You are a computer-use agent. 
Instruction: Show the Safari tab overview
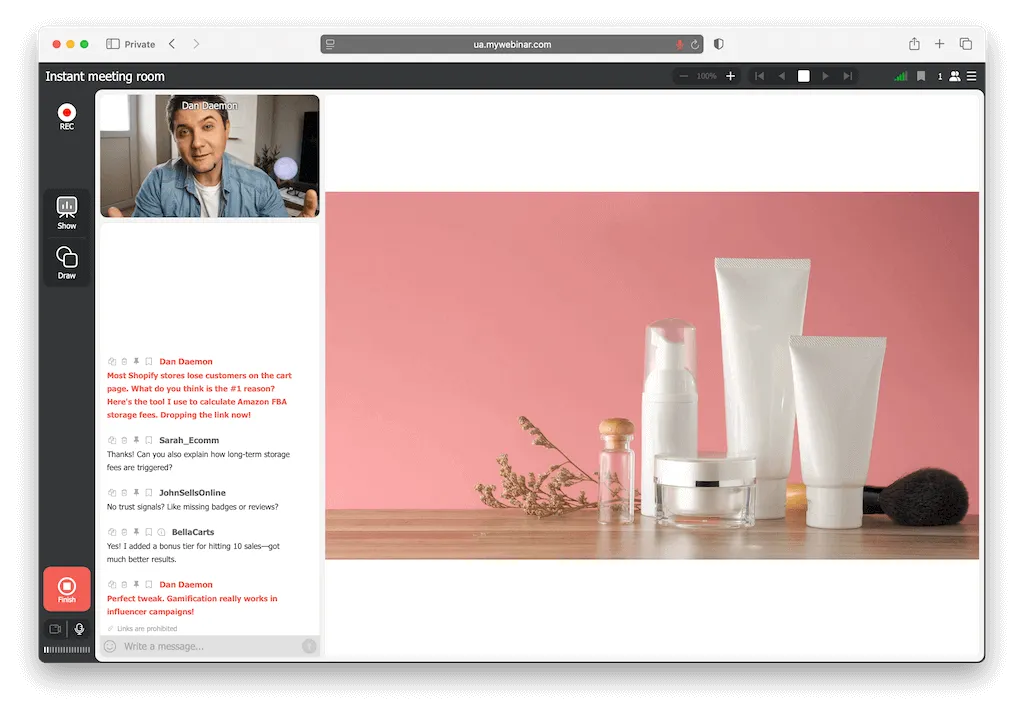[965, 44]
